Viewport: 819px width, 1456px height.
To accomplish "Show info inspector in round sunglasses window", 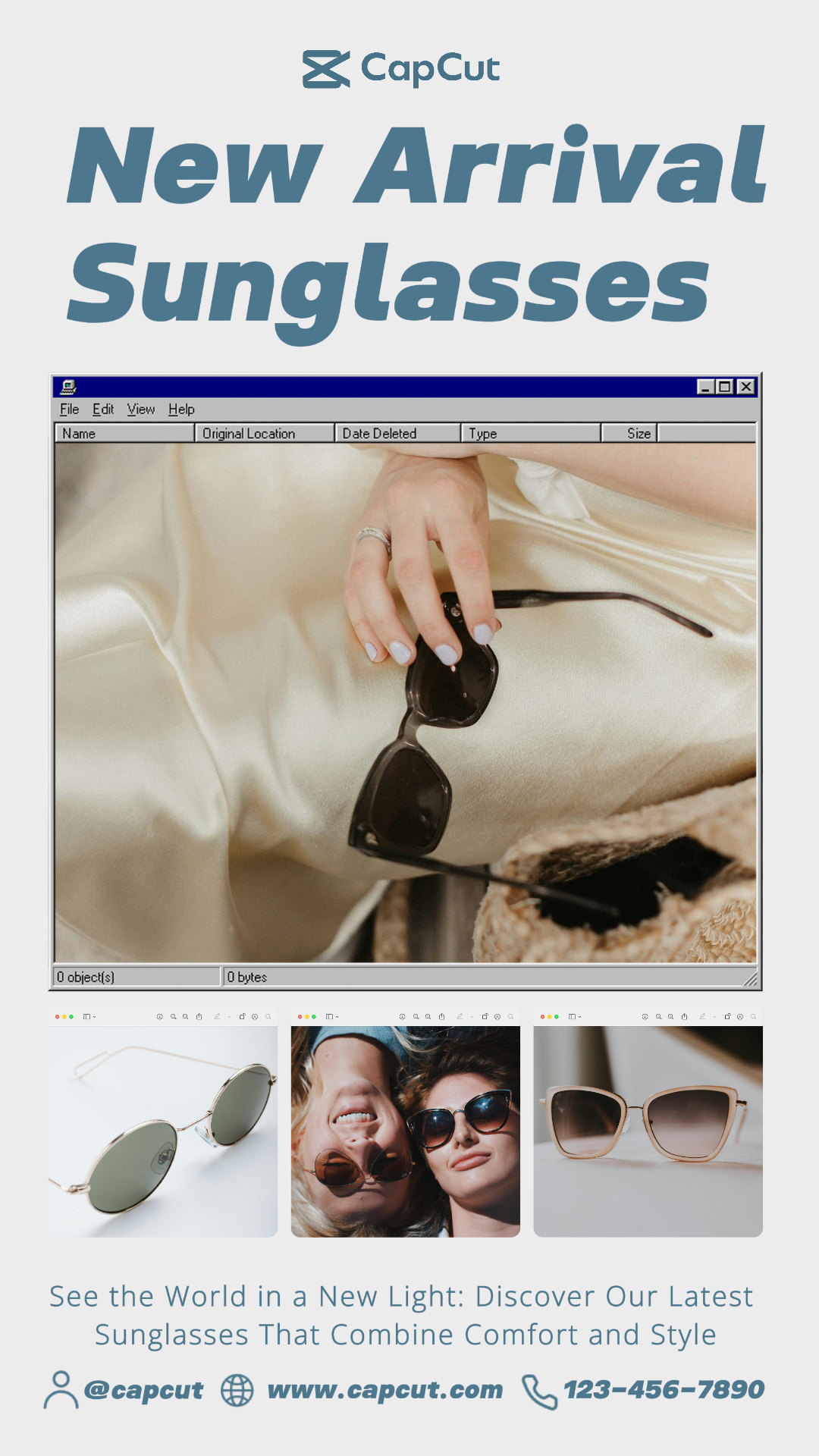I will pyautogui.click(x=159, y=1017).
